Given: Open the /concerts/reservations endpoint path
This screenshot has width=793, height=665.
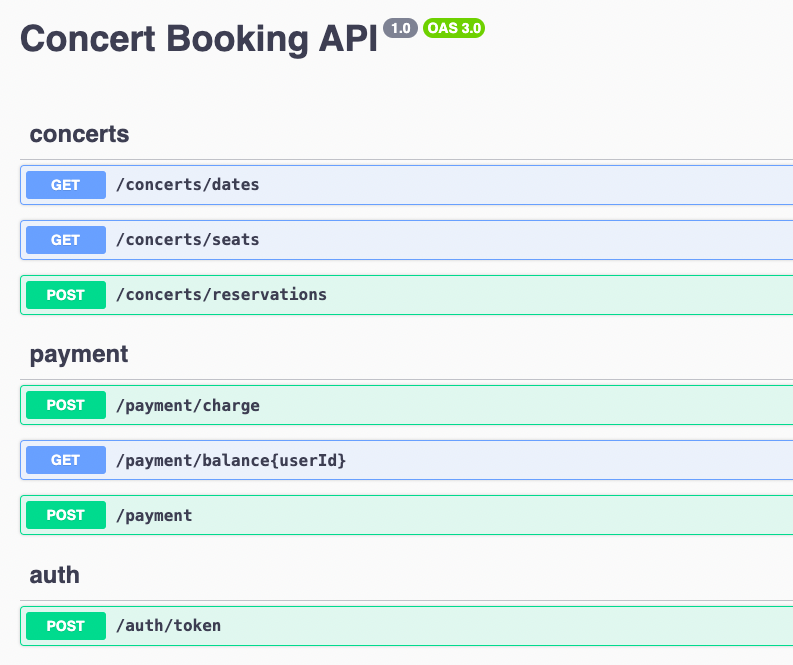Looking at the screenshot, I should click(x=222, y=295).
